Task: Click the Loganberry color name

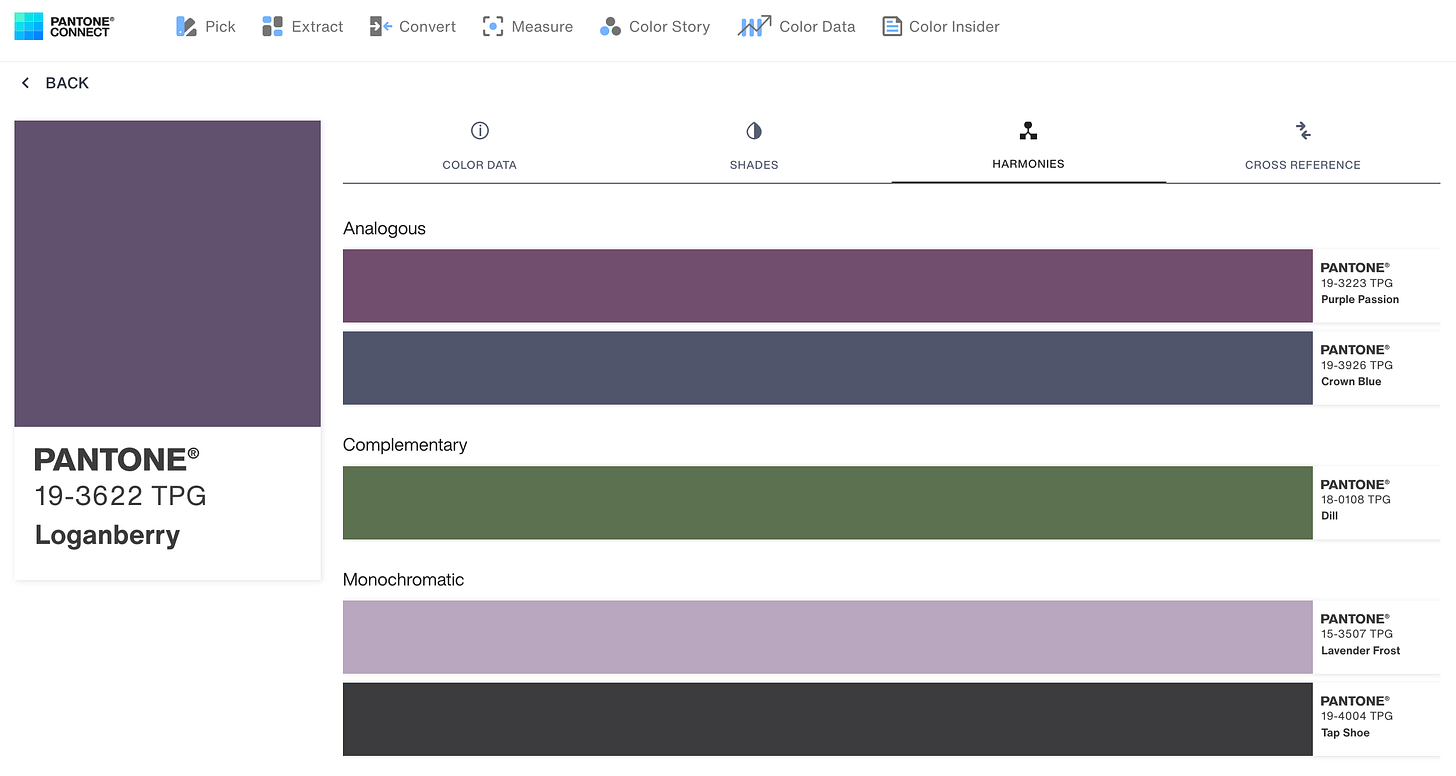Action: (x=107, y=535)
